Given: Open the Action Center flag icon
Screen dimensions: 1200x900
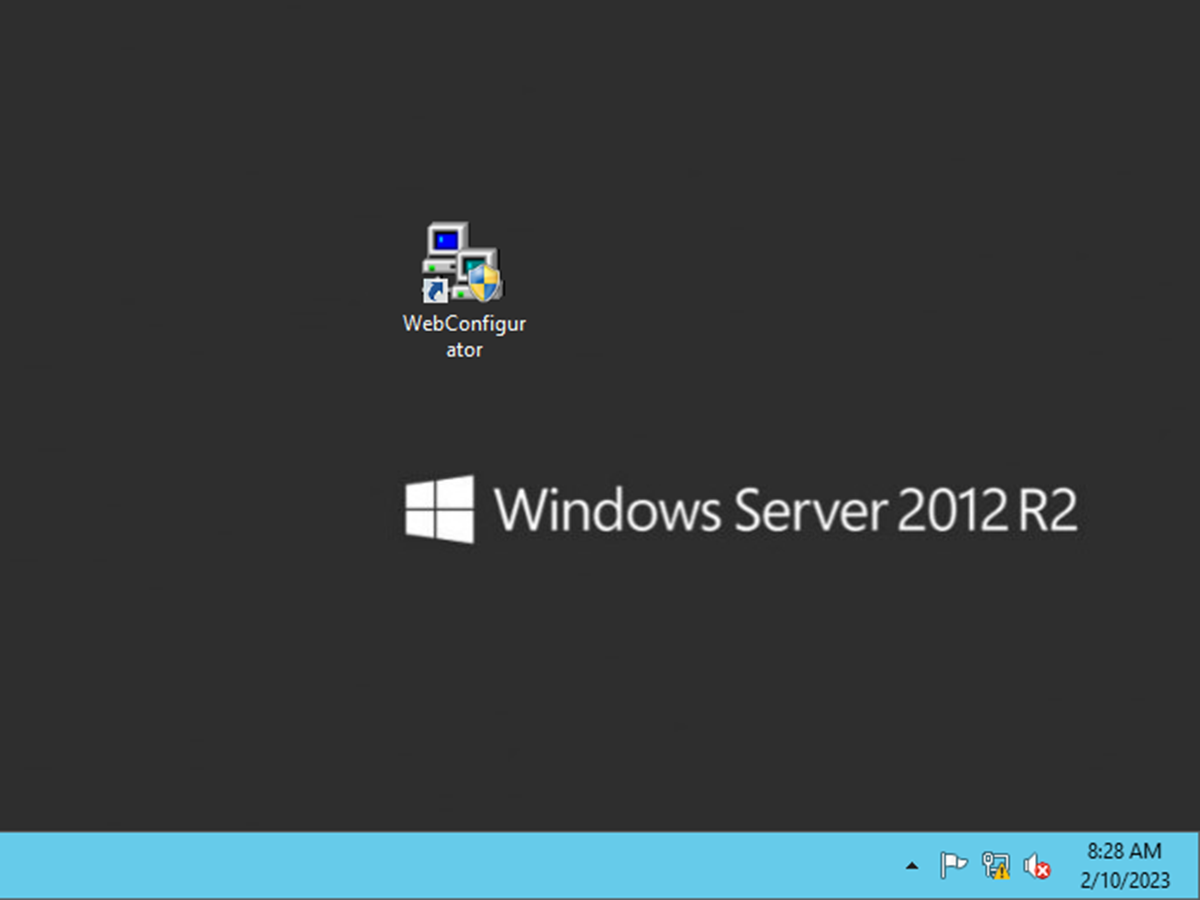Looking at the screenshot, I should point(953,865).
